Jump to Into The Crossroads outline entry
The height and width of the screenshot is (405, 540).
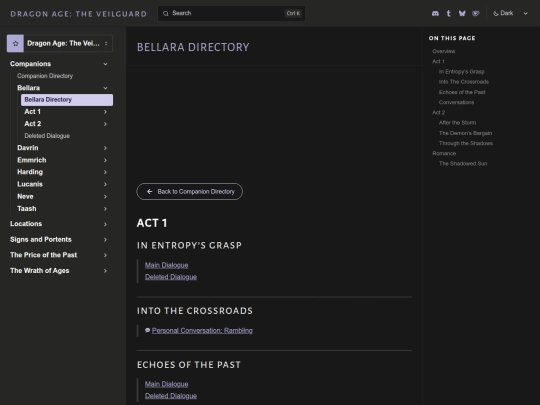tap(464, 82)
